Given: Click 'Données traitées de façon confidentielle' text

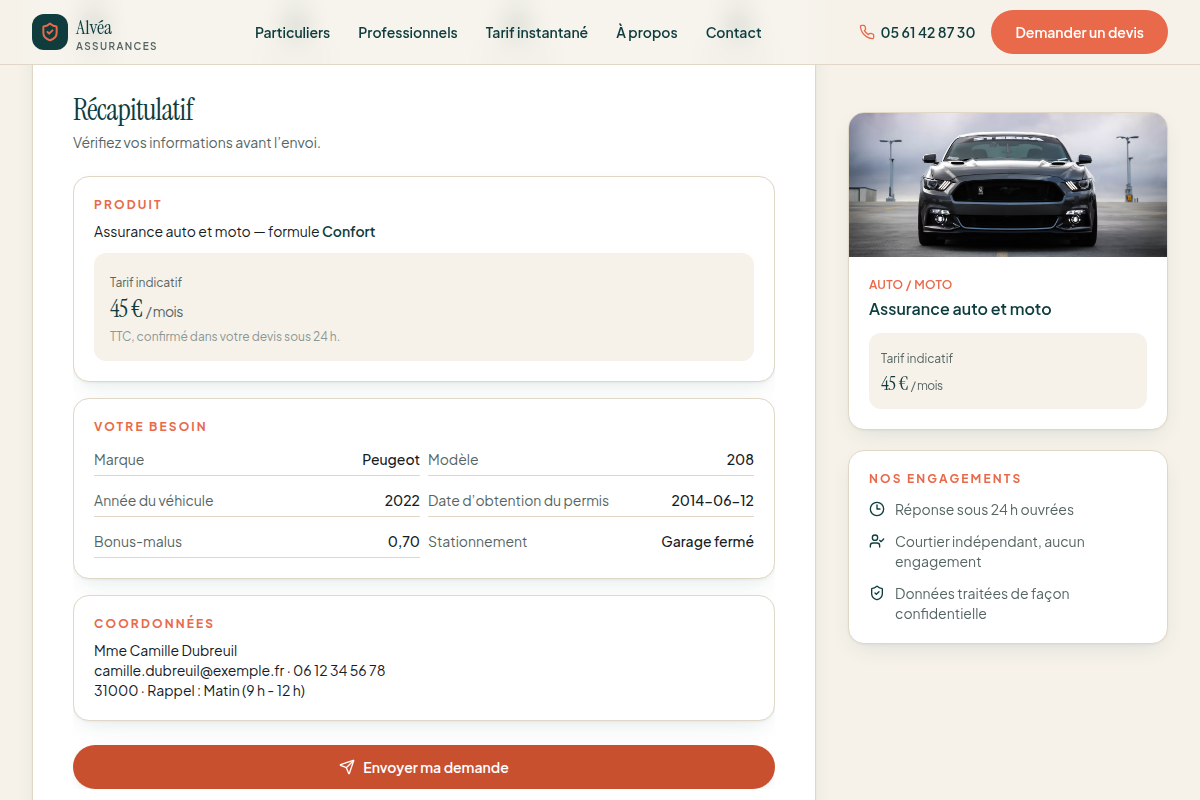Looking at the screenshot, I should 982,604.
